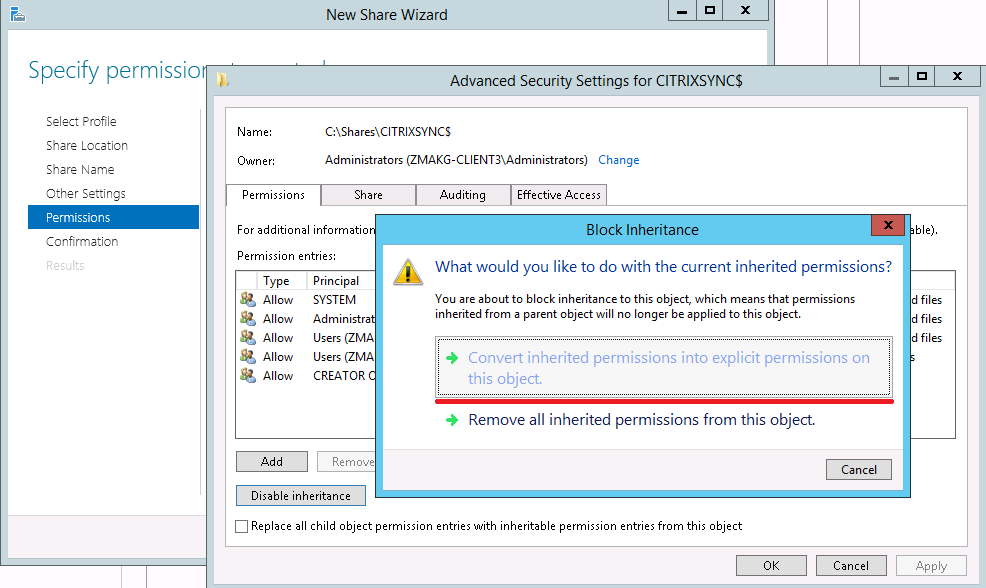The image size is (986, 588).
Task: Click Add to create a permission entry
Action: point(271,462)
